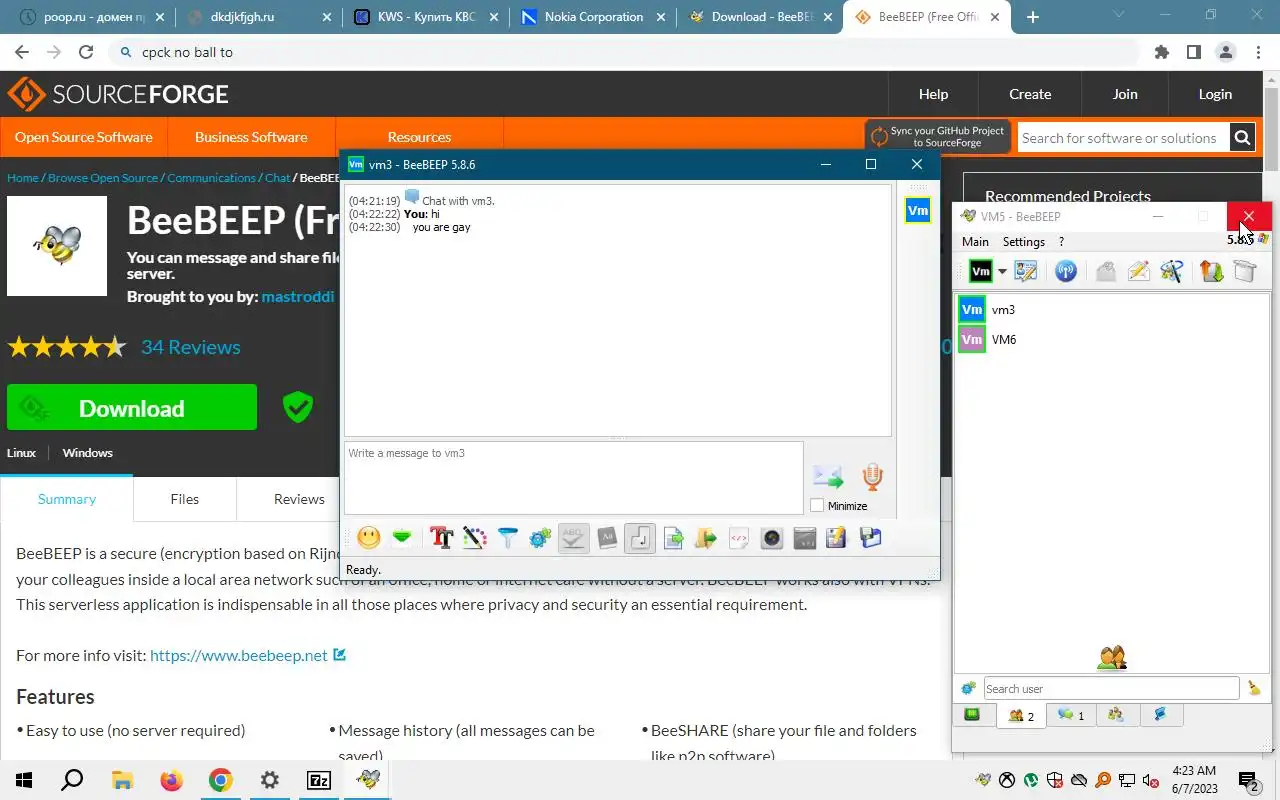1280x800 pixels.
Task: Click the camera screenshot icon in chat toolbar
Action: [x=772, y=538]
